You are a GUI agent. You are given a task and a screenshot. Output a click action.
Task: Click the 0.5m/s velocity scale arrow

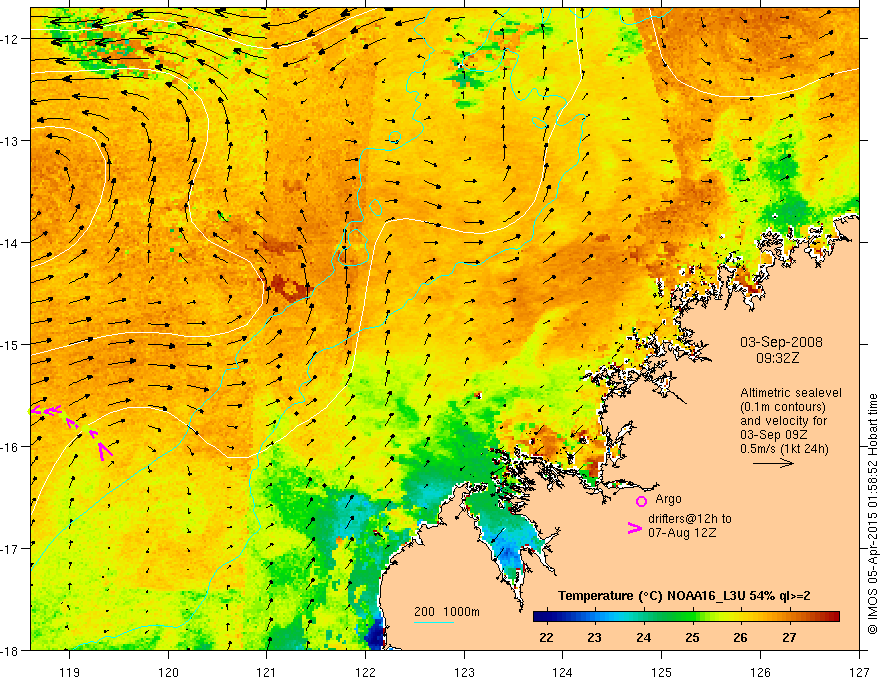pos(773,463)
